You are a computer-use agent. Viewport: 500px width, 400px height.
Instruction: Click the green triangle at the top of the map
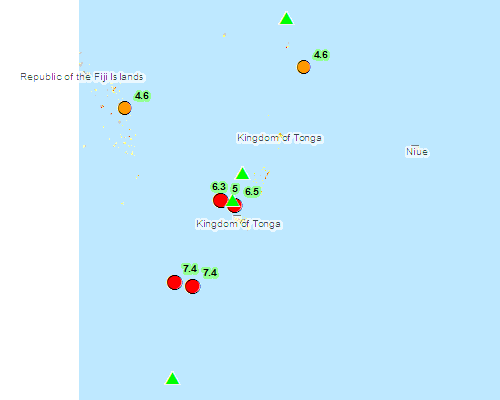point(286,19)
